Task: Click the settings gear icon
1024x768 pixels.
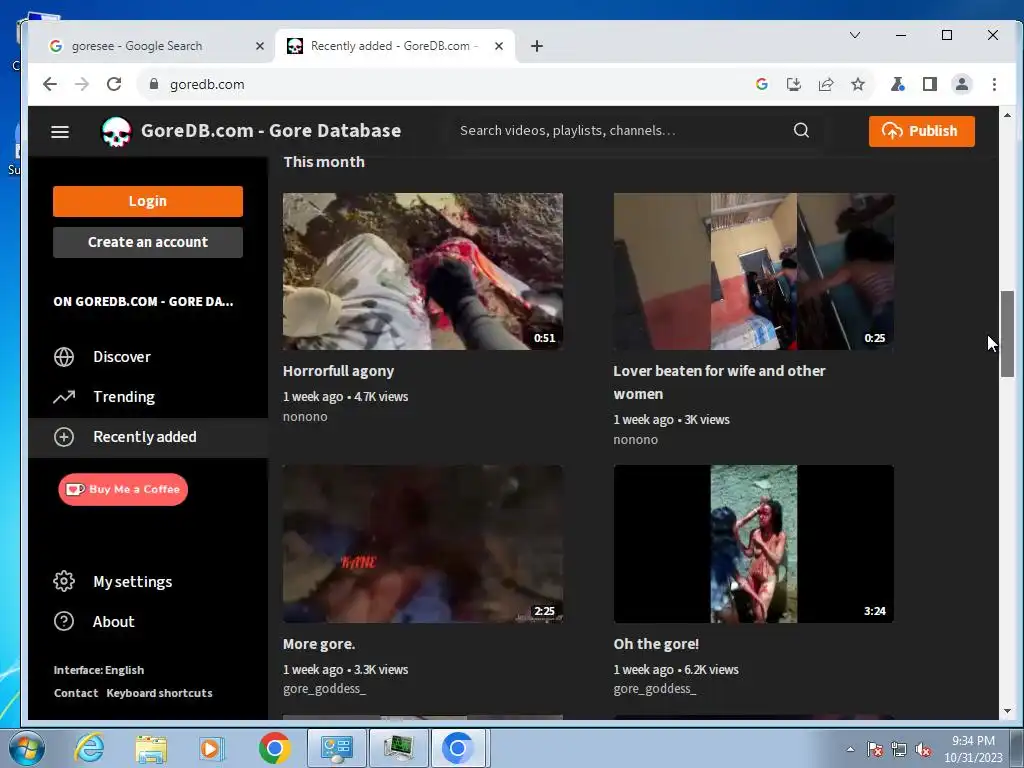Action: [x=64, y=581]
